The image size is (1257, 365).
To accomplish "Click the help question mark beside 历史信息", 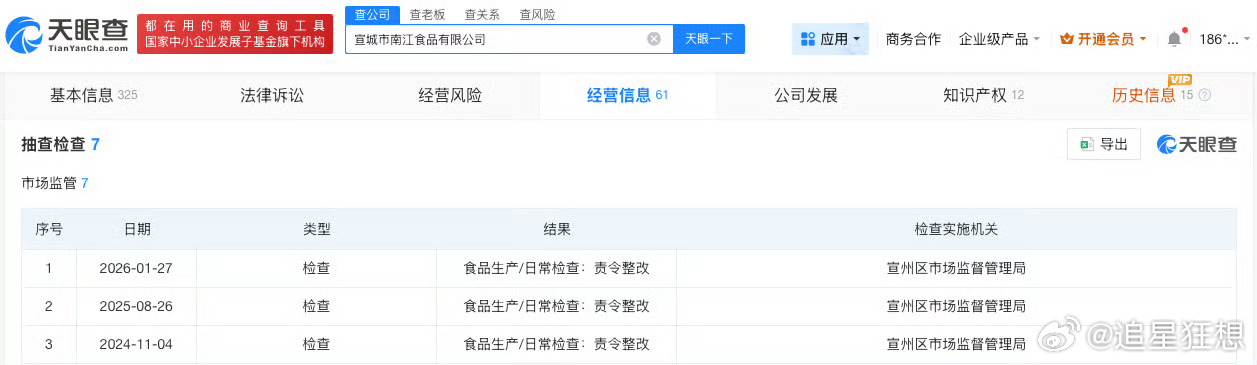I will (1204, 96).
